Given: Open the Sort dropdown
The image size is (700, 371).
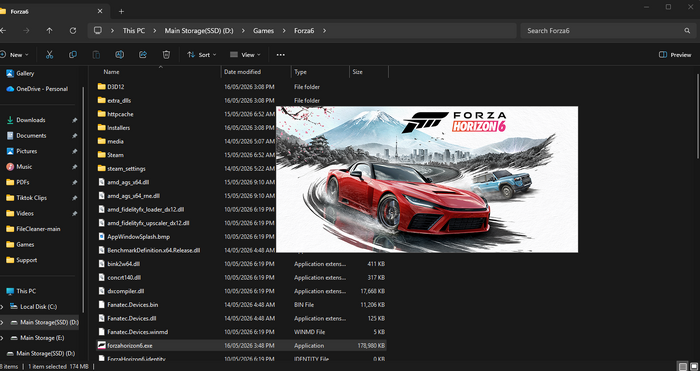Looking at the screenshot, I should pyautogui.click(x=201, y=55).
